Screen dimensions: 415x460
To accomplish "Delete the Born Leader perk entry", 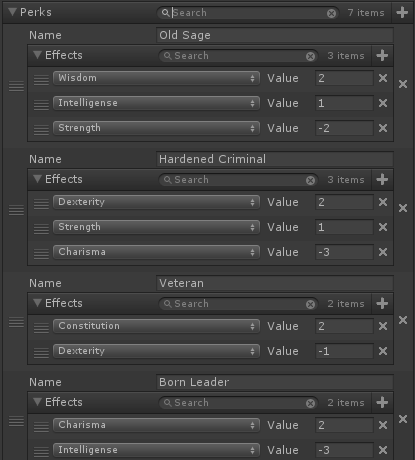I will click(403, 419).
